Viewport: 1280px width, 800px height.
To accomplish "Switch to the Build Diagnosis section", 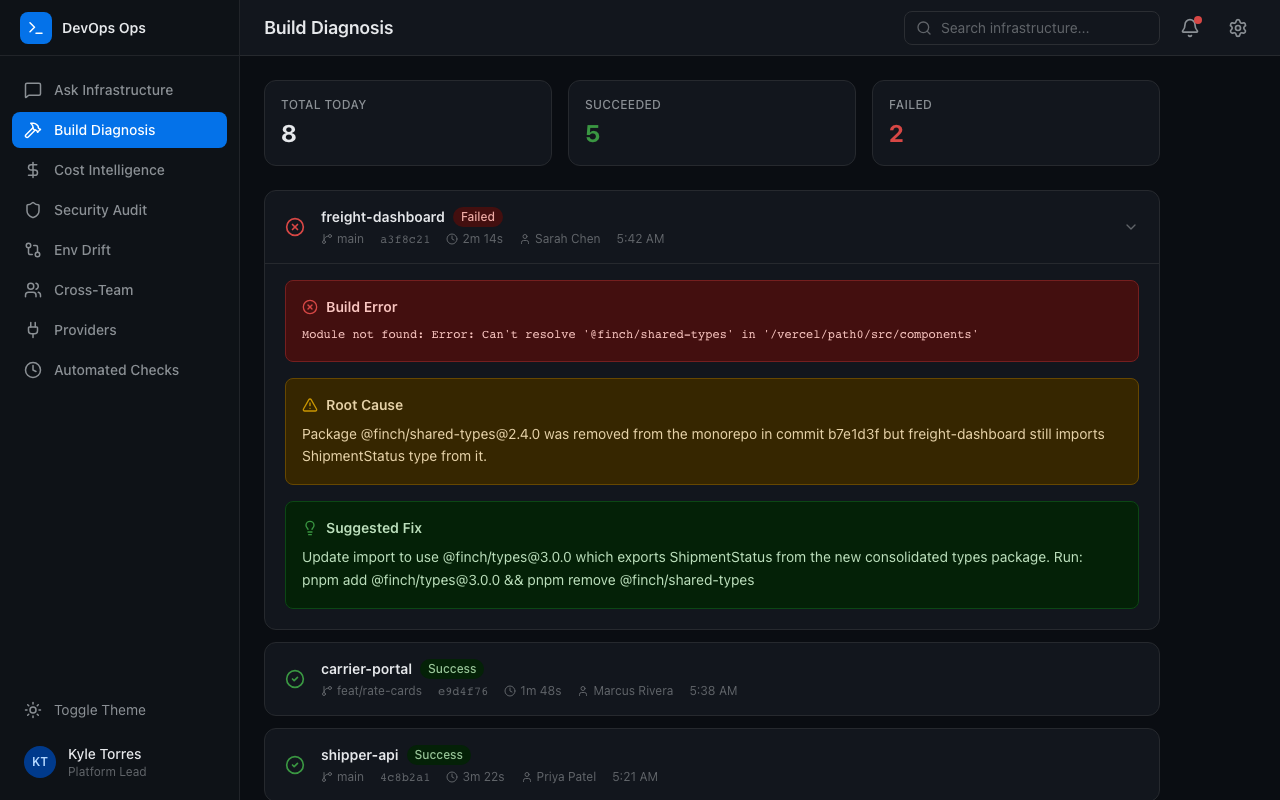I will pyautogui.click(x=119, y=130).
